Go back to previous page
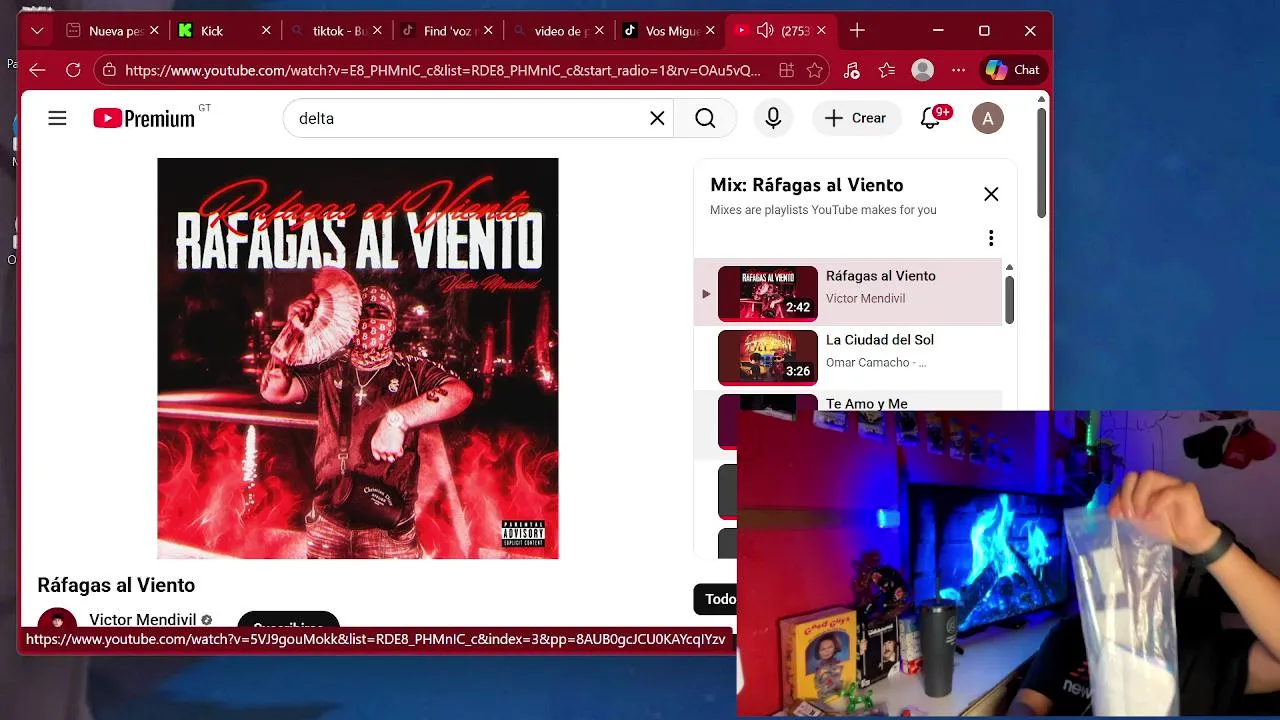 (x=37, y=70)
